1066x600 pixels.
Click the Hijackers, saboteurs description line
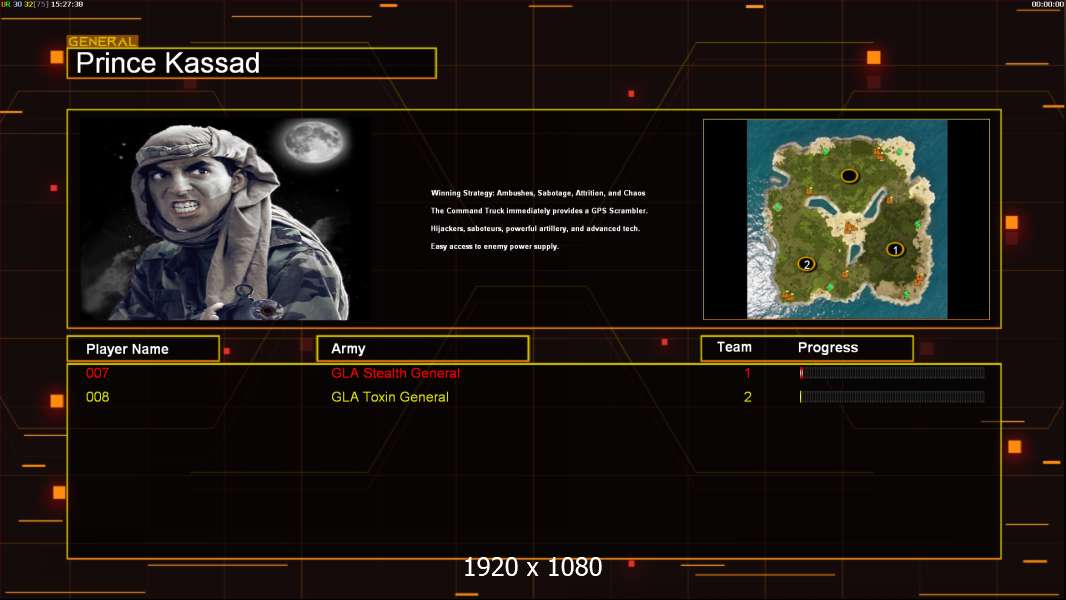click(535, 228)
